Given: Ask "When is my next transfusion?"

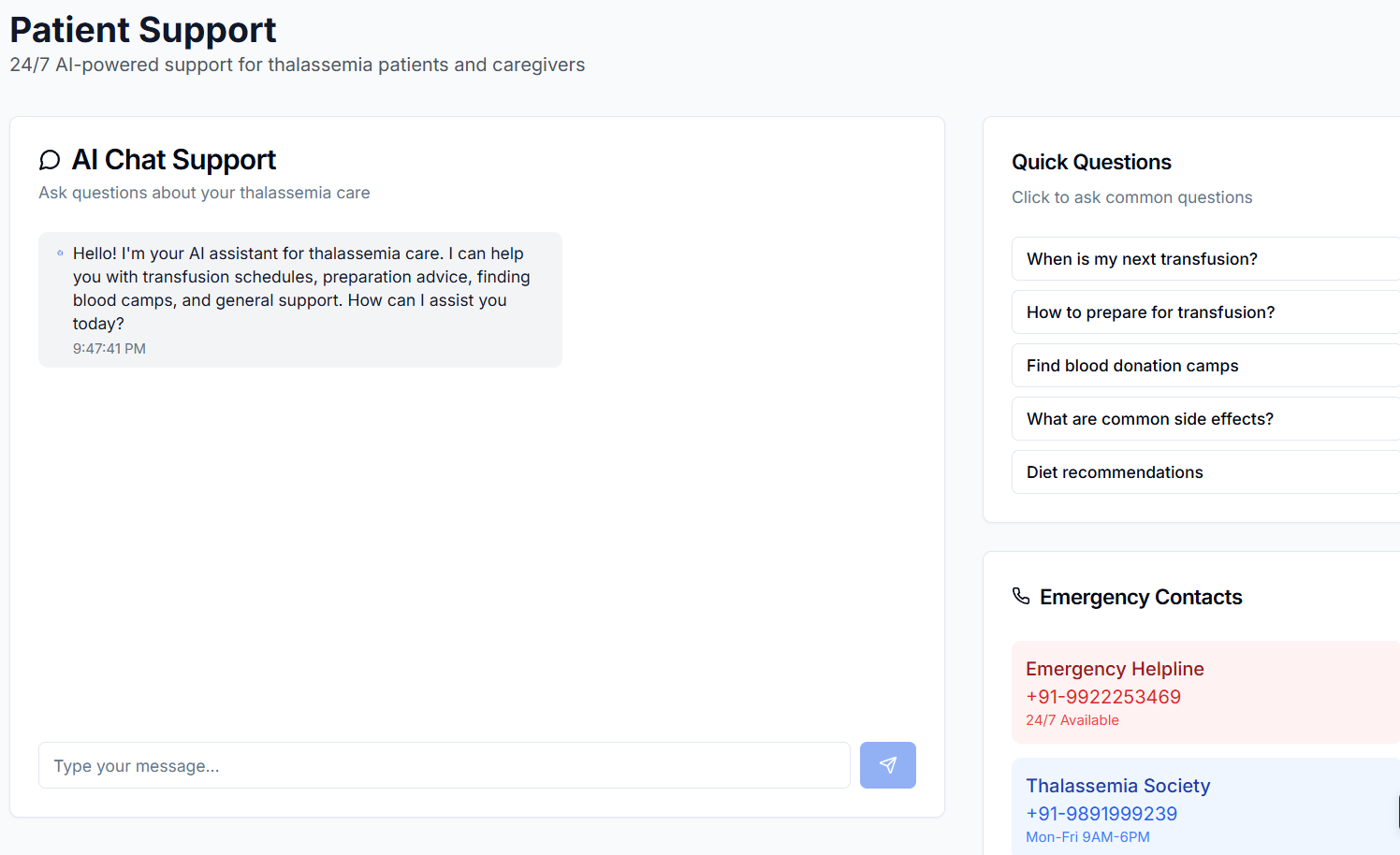Looking at the screenshot, I should [x=1205, y=259].
